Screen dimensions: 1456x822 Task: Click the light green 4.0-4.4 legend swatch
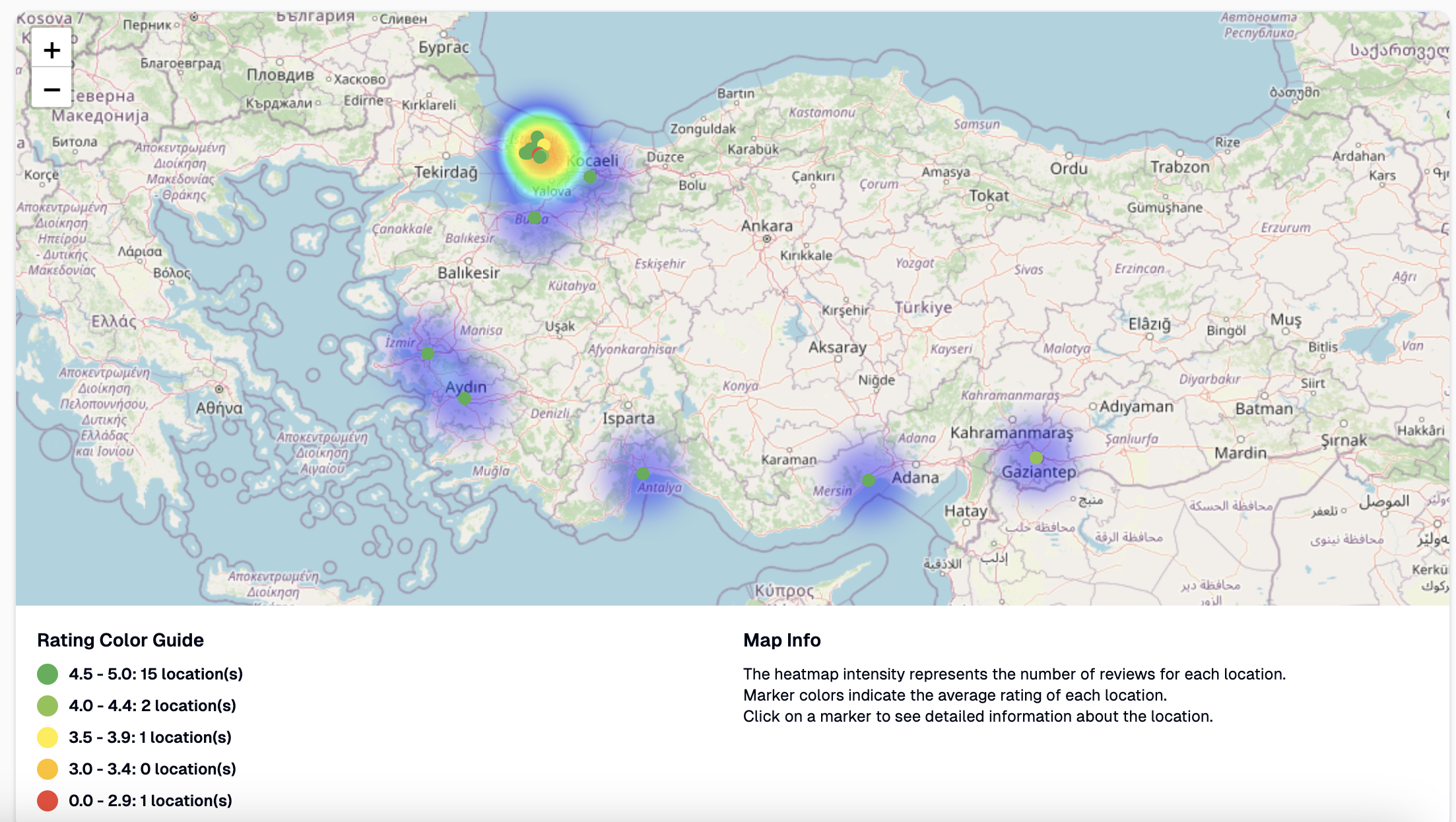[48, 705]
